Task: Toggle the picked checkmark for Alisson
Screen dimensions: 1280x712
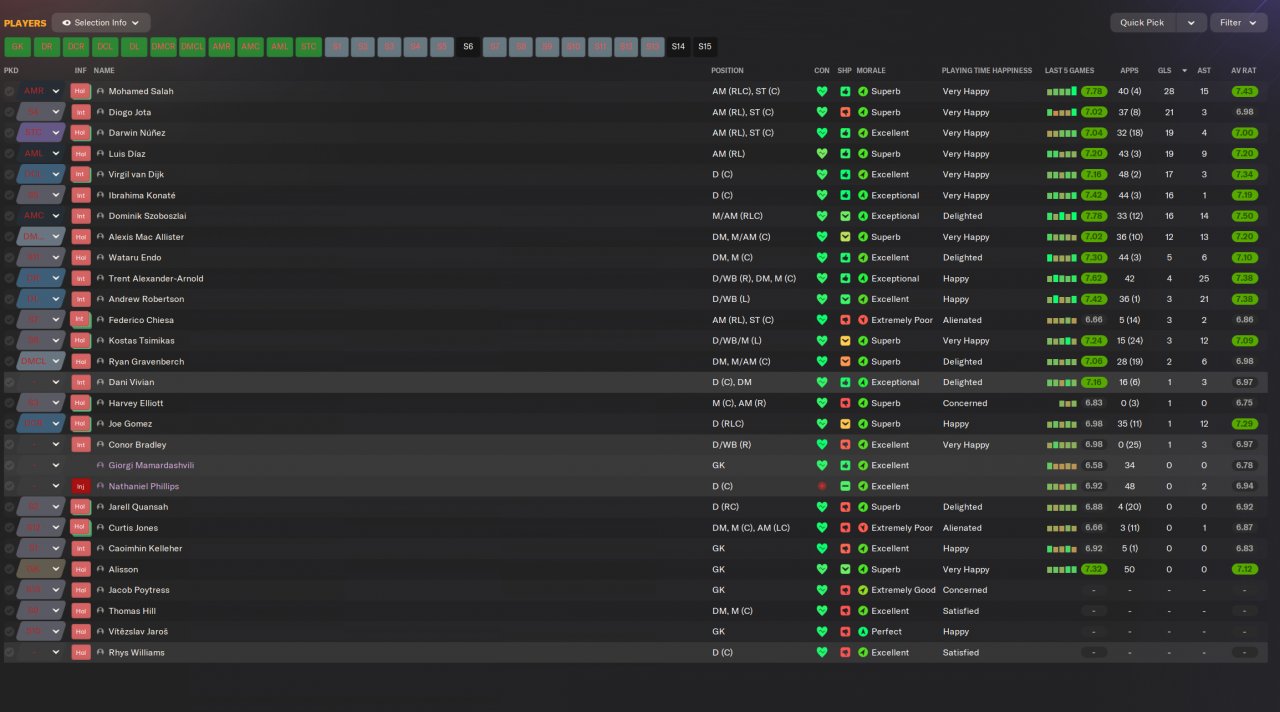Action: tap(10, 569)
